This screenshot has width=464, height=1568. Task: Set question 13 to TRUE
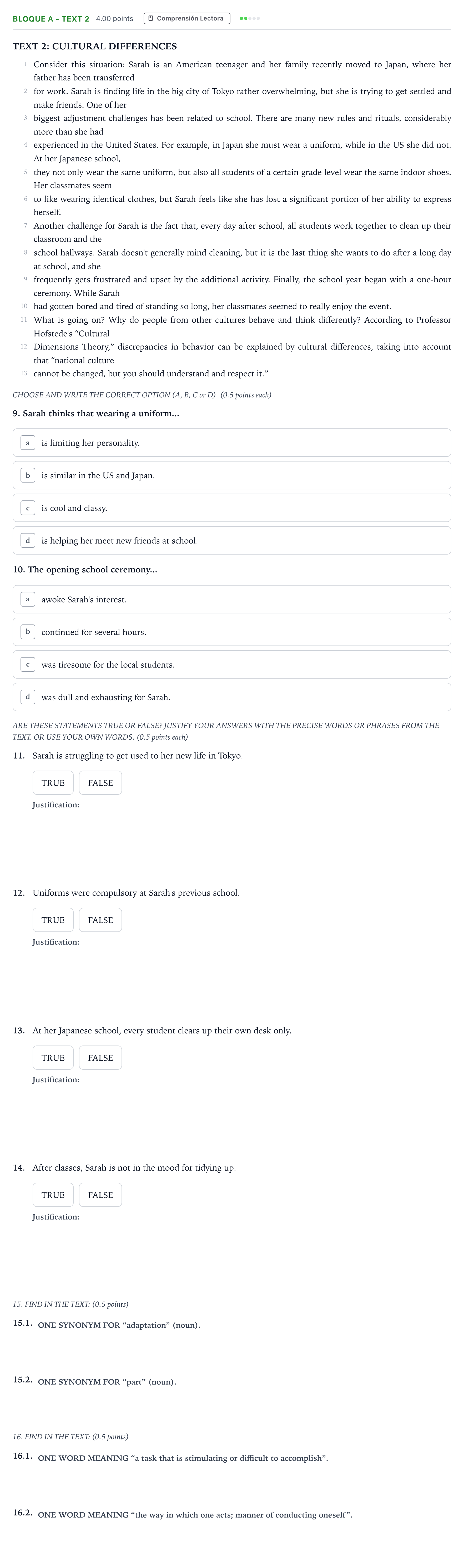tap(53, 1057)
